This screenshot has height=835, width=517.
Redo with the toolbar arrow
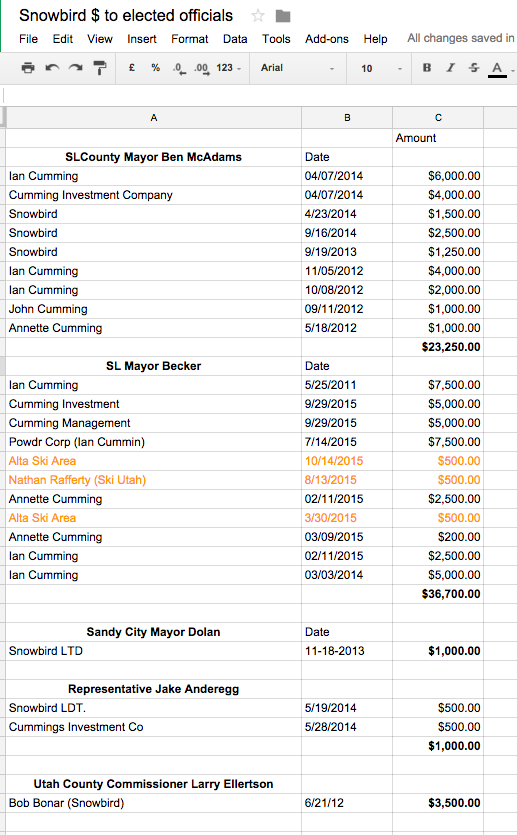[x=76, y=68]
